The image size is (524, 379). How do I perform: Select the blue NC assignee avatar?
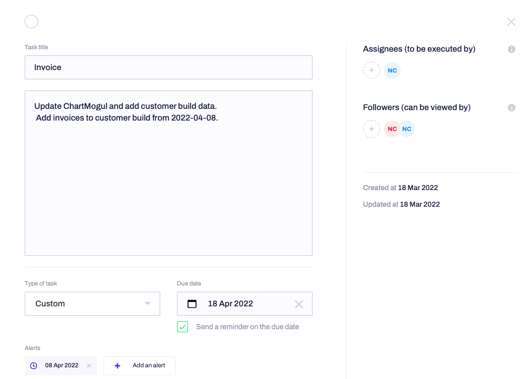tap(392, 71)
